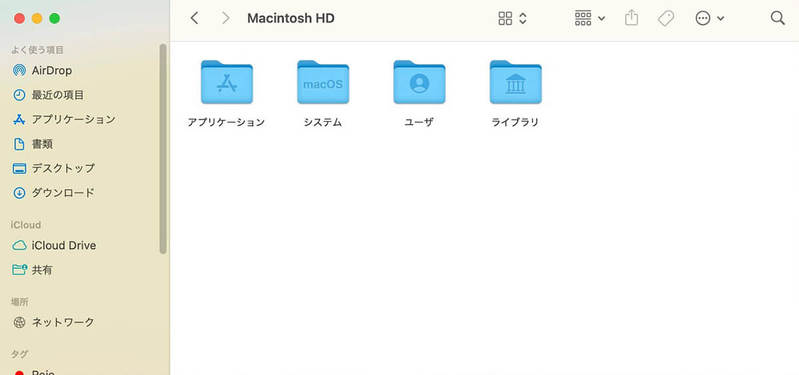Click the Tag toolbar icon
The height and width of the screenshot is (375, 799).
[665, 18]
